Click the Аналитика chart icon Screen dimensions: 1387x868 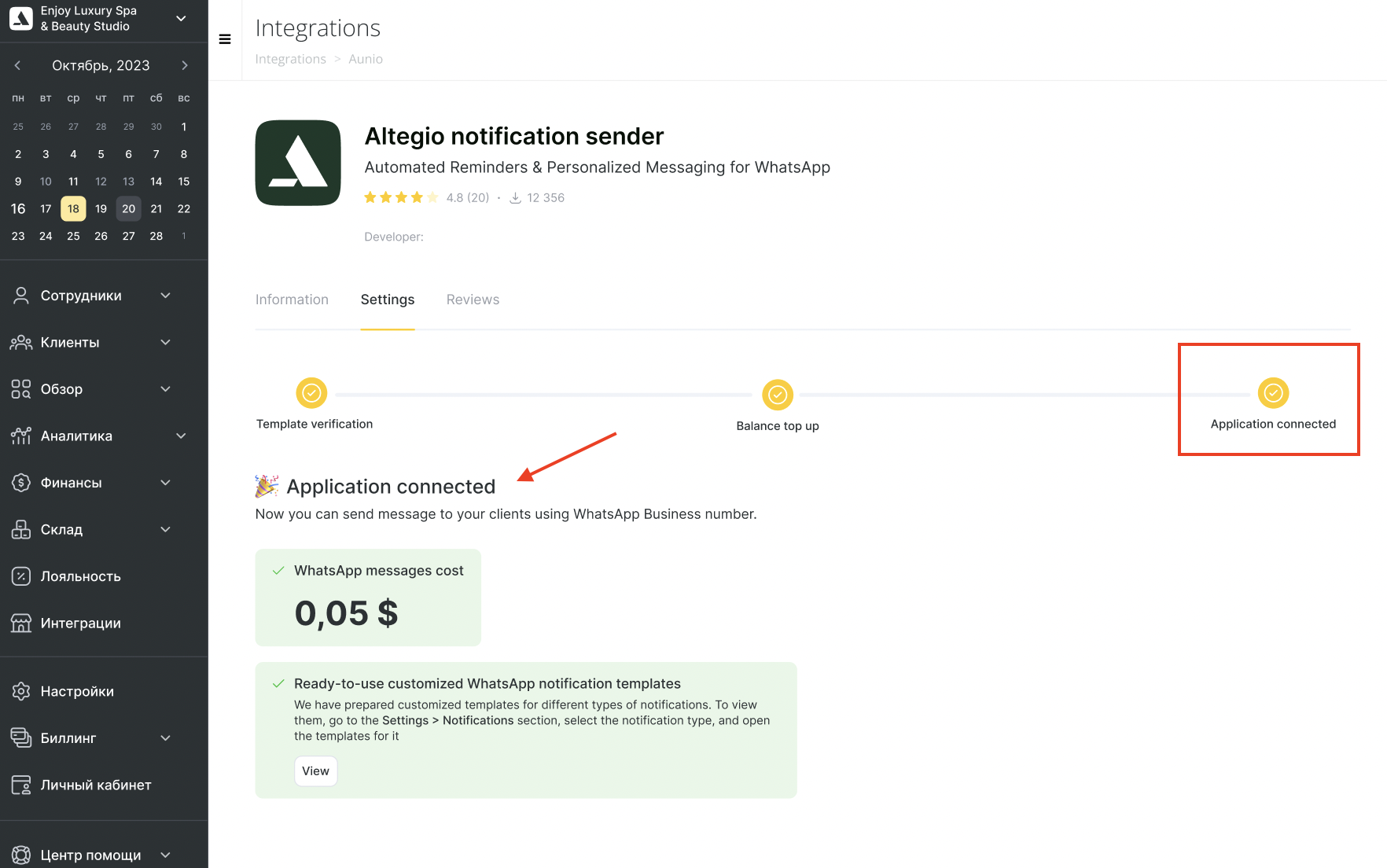pos(21,436)
